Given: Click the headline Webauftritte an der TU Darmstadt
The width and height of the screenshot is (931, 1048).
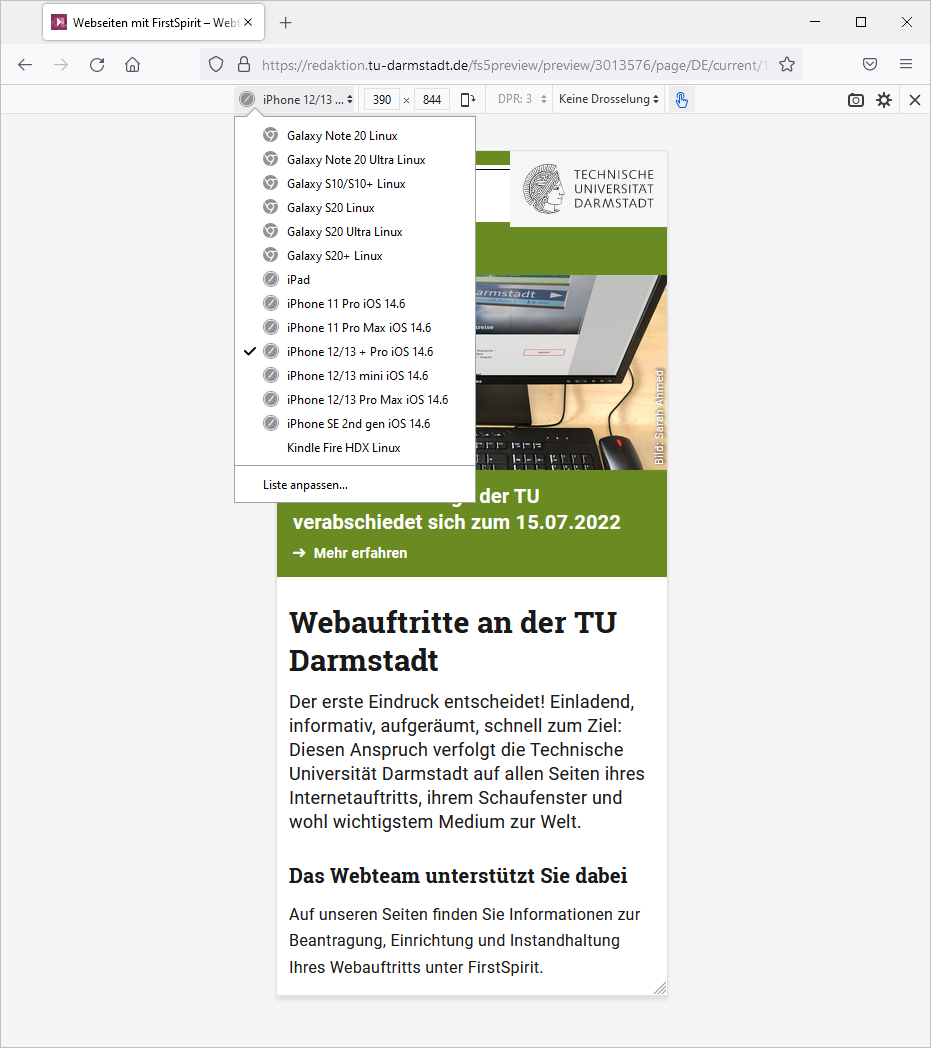Looking at the screenshot, I should 453,642.
